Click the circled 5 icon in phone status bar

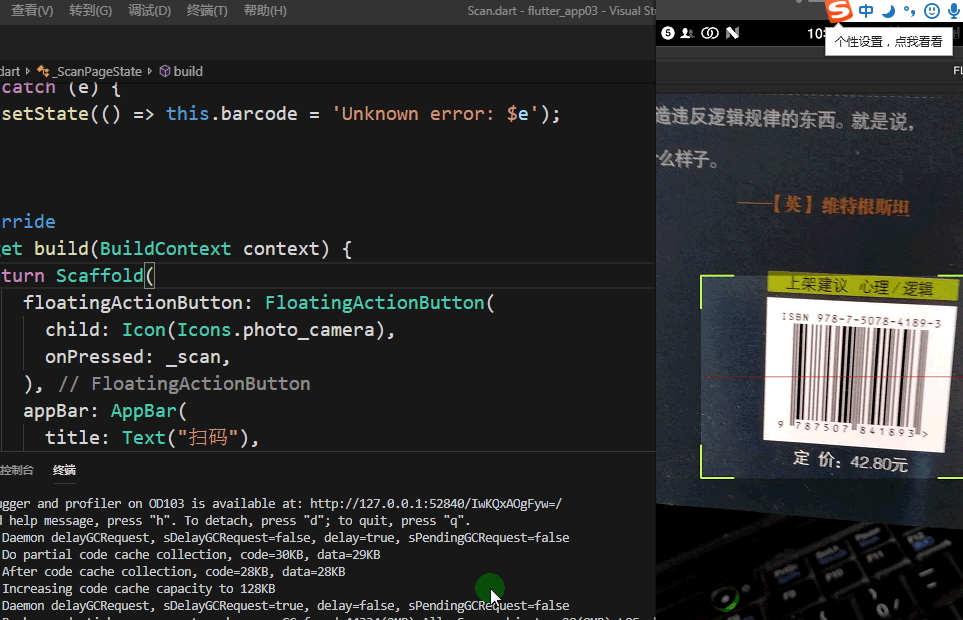pyautogui.click(x=668, y=33)
